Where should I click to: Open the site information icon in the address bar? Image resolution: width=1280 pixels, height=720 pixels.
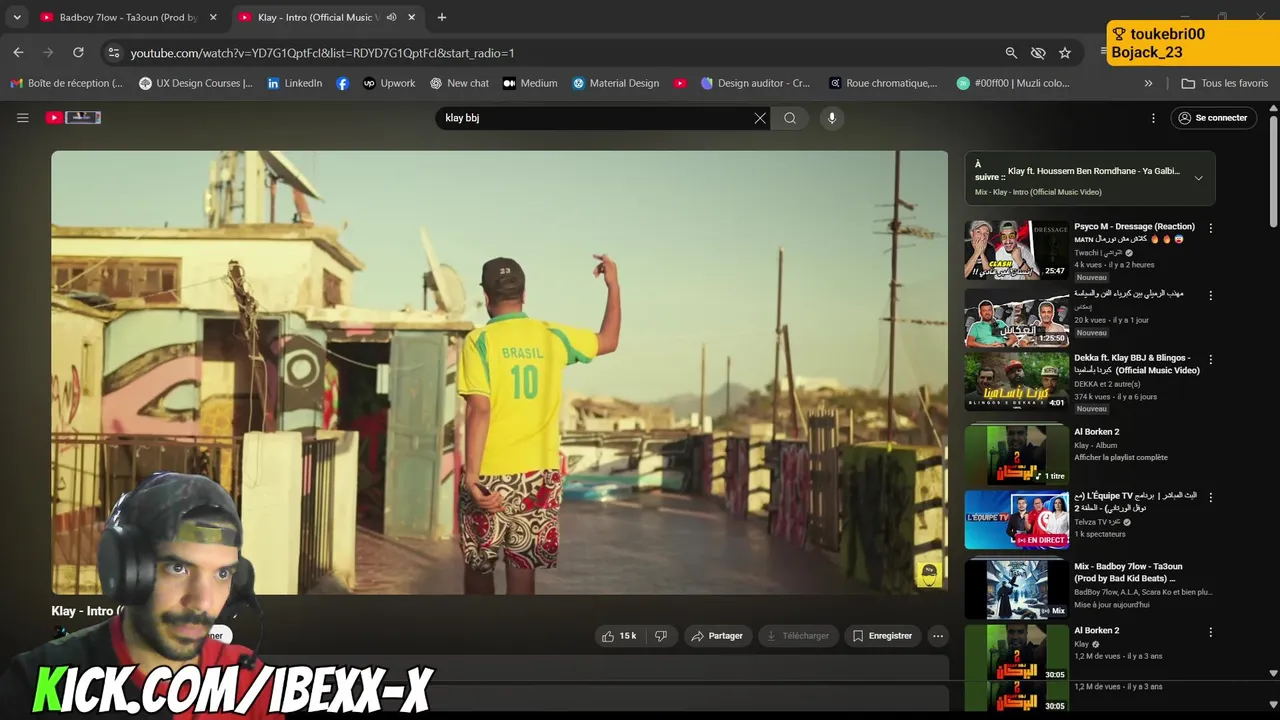pyautogui.click(x=113, y=53)
